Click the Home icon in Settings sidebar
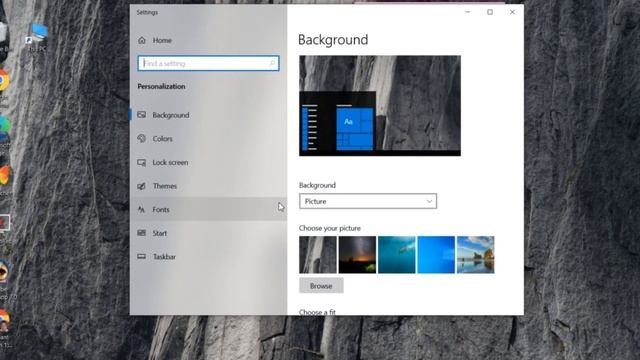Viewport: 640px width, 360px height. pos(142,40)
